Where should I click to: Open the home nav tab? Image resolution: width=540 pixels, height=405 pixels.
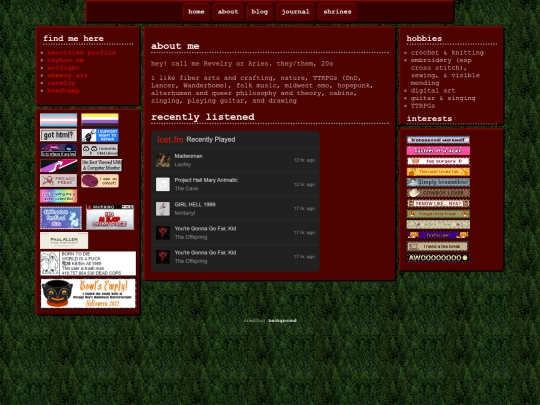click(x=196, y=12)
